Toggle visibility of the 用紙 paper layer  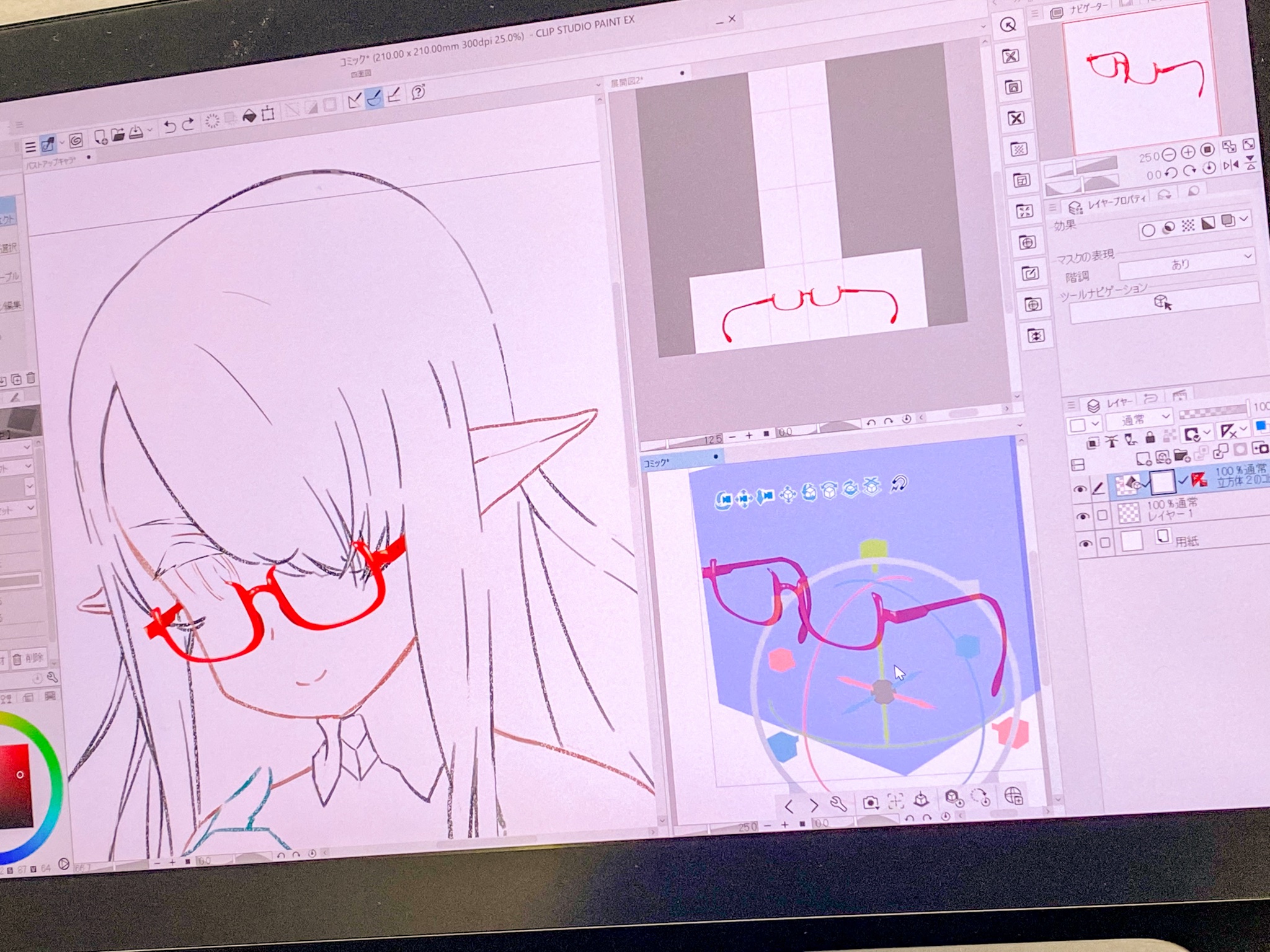click(1085, 544)
